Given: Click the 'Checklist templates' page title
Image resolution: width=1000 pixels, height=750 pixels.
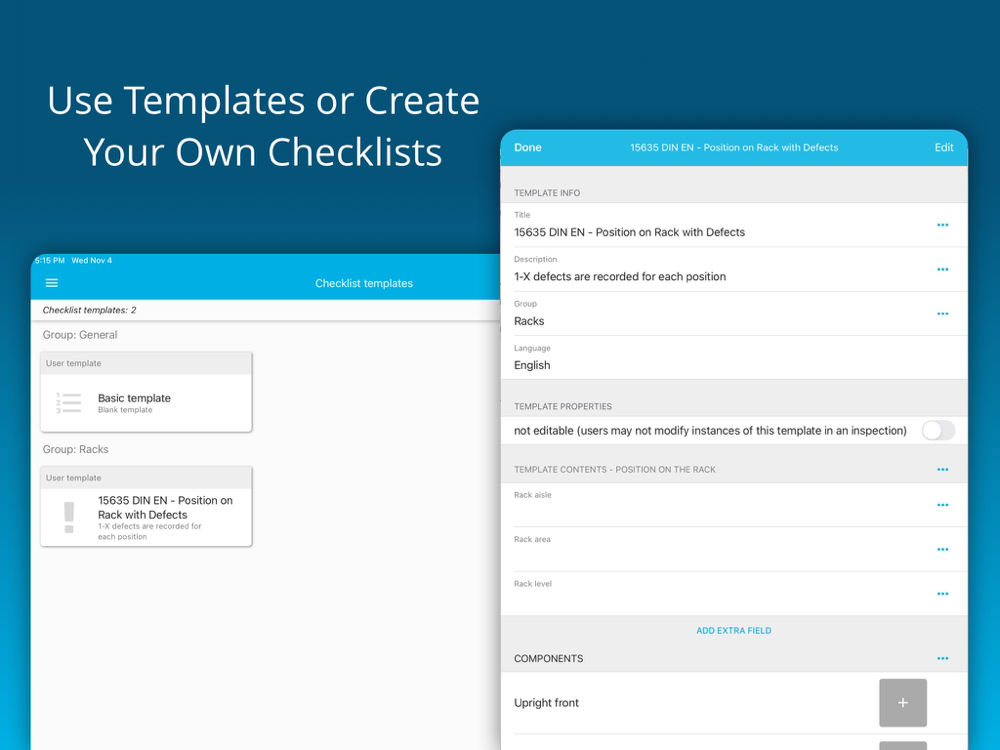Looking at the screenshot, I should click(x=364, y=283).
